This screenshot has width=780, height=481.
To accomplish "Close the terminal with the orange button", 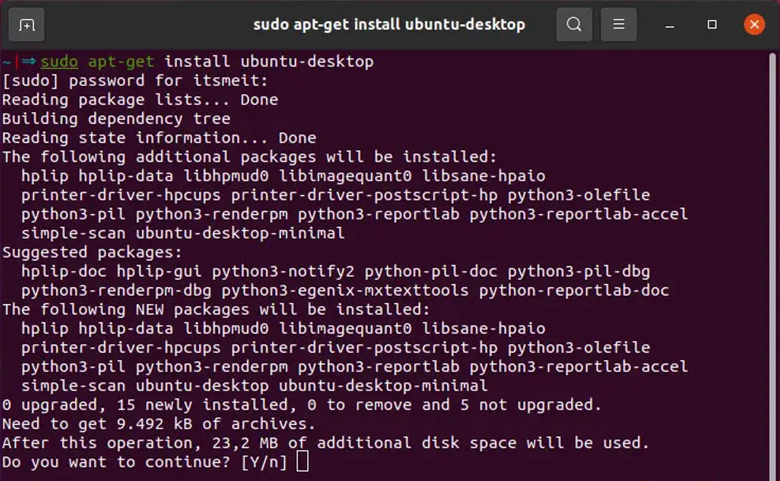I will 753,24.
